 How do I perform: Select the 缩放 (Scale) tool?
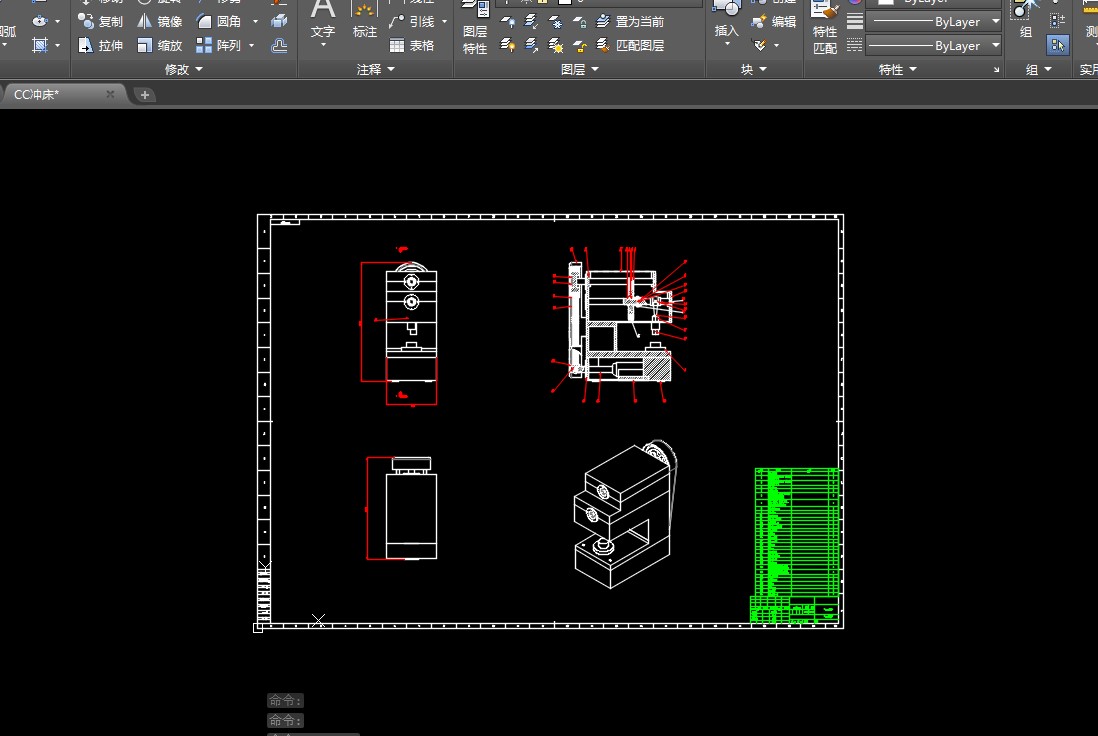coord(160,46)
